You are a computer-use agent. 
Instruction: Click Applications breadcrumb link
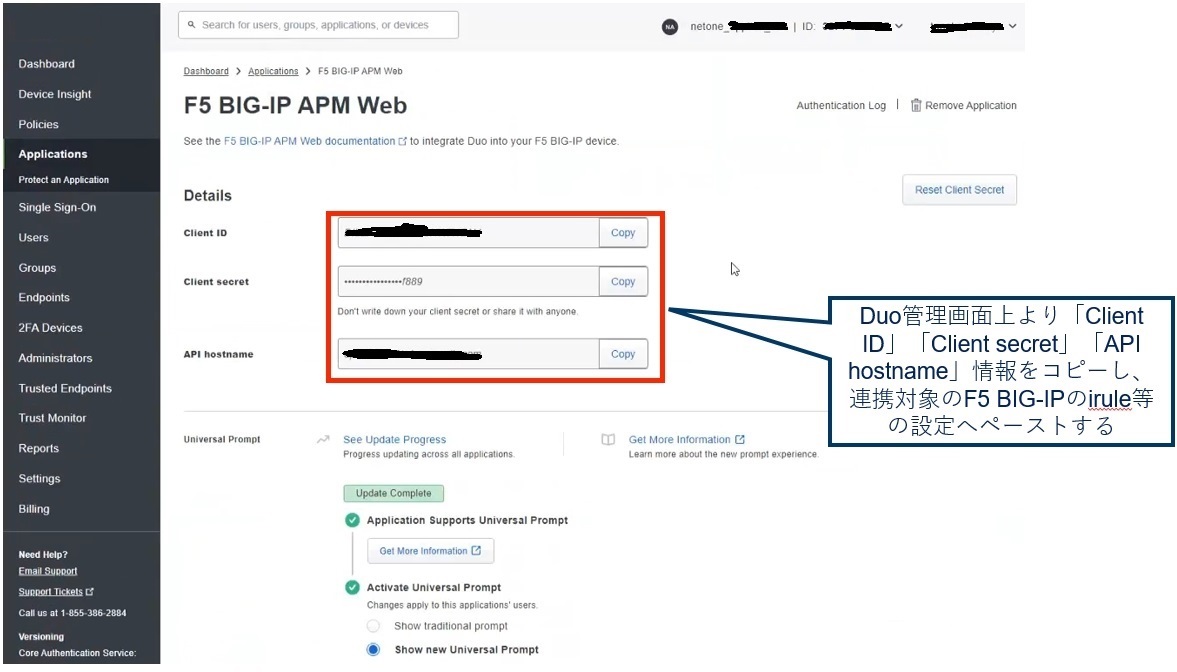[x=273, y=71]
